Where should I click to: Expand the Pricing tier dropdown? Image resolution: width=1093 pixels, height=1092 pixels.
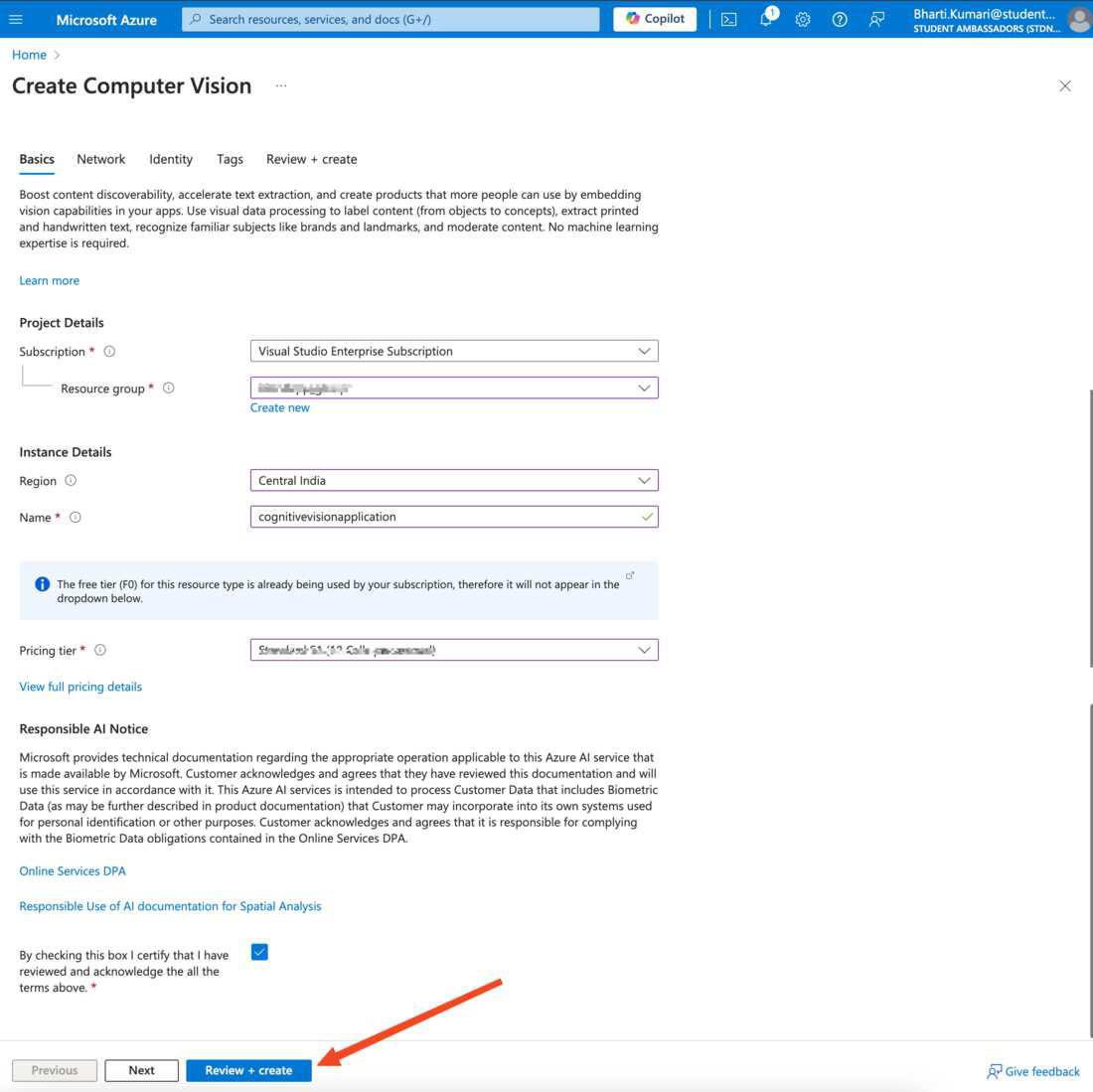[454, 650]
